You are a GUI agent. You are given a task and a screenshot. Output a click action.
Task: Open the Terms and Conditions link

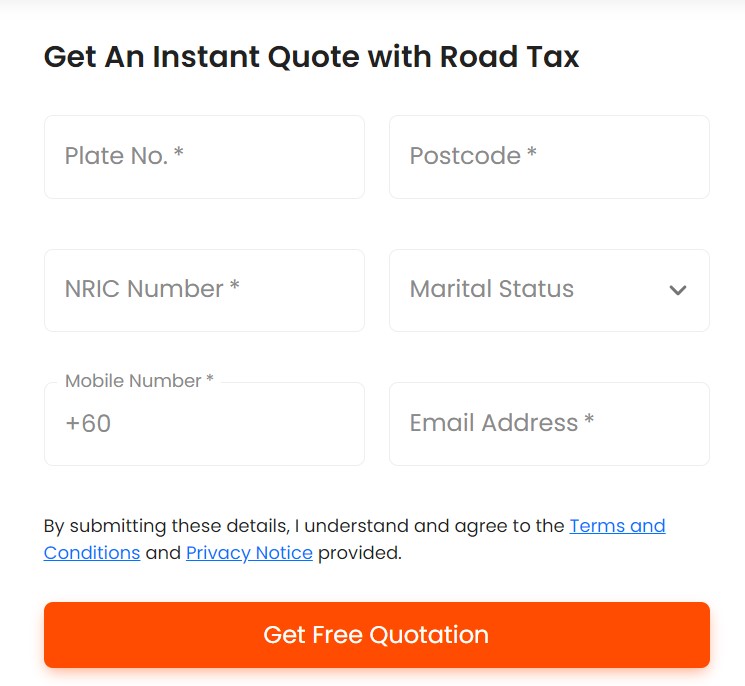click(x=617, y=526)
